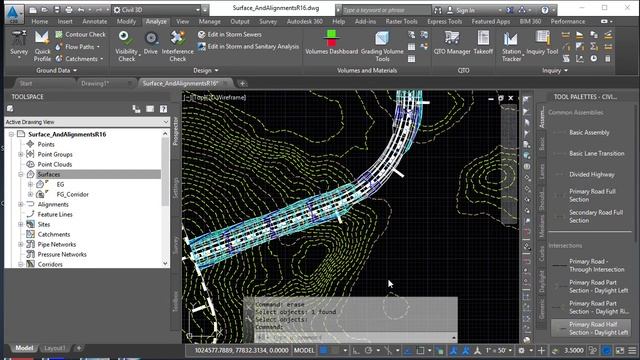Select the Basic Assembly palette item

click(588, 133)
